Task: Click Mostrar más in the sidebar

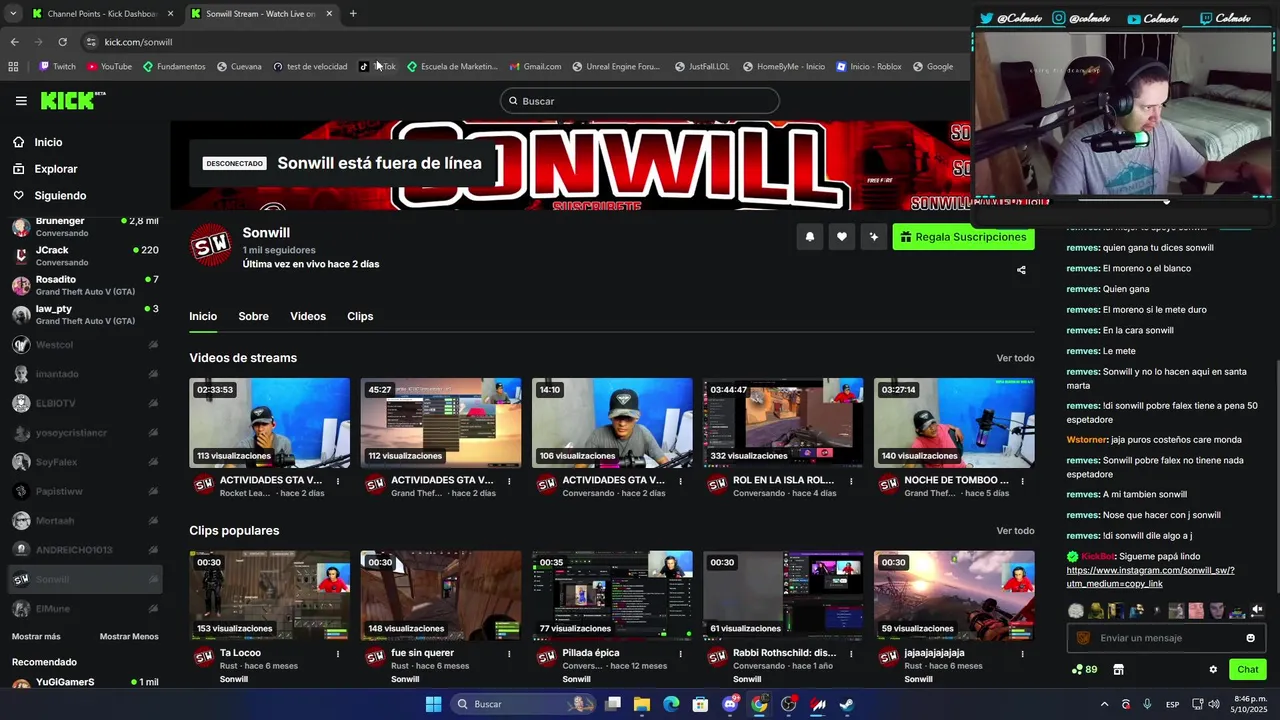Action: coord(36,637)
